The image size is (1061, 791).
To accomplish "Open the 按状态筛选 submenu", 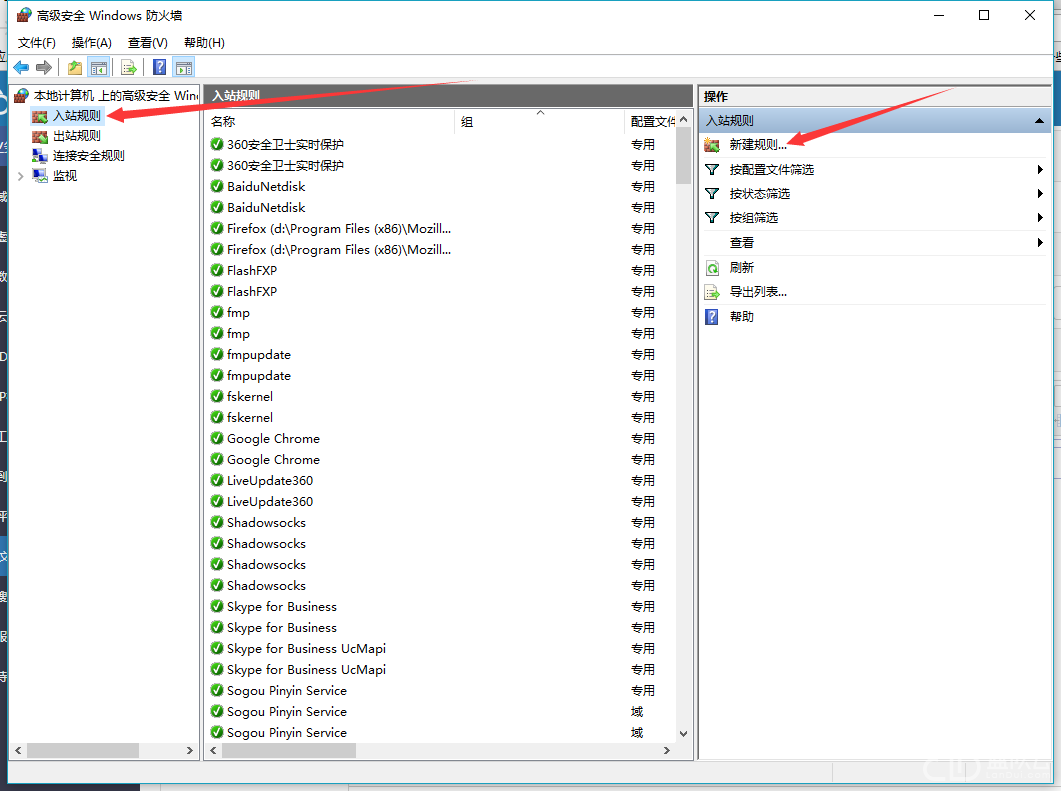I will click(x=874, y=194).
